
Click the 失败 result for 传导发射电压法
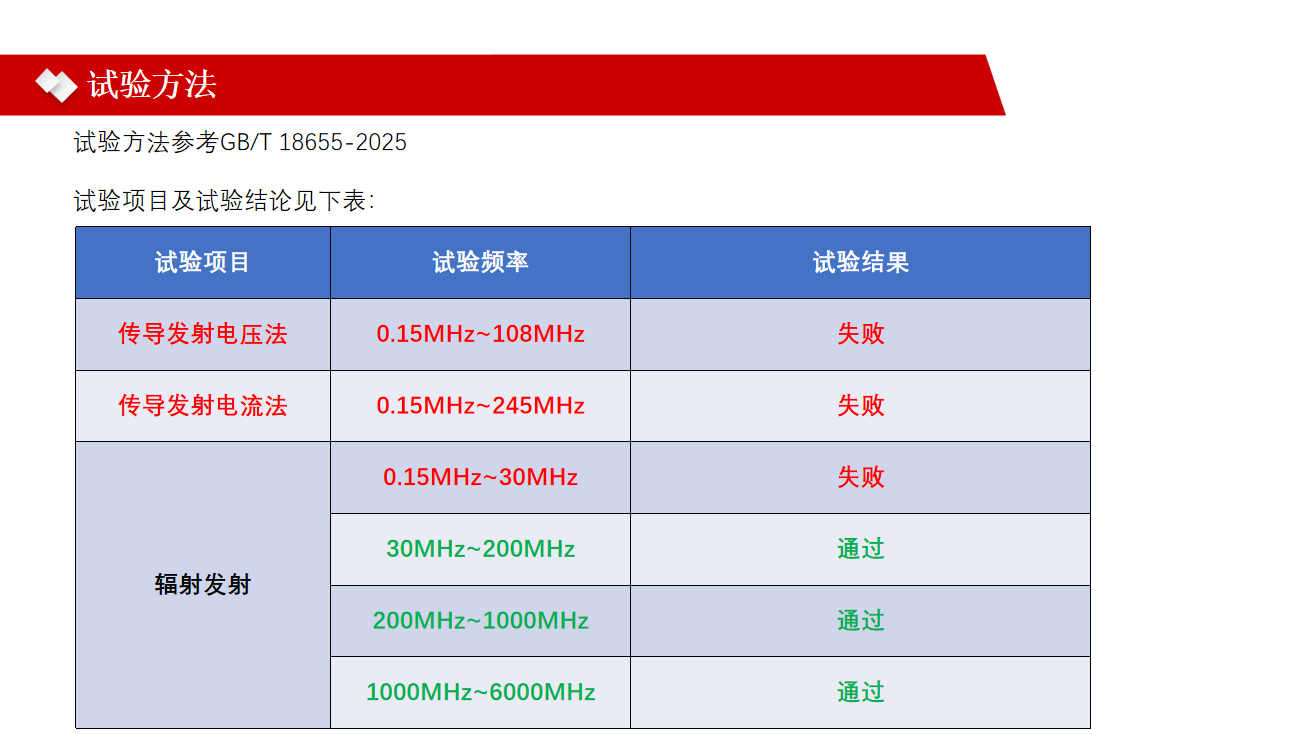point(860,334)
